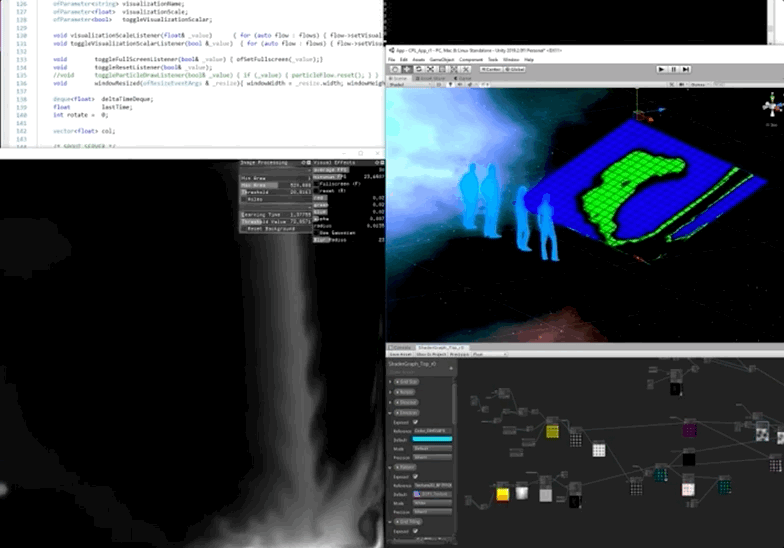Toggle scene lighting bulb icon
Screen dimensions: 784x548
click(450, 85)
